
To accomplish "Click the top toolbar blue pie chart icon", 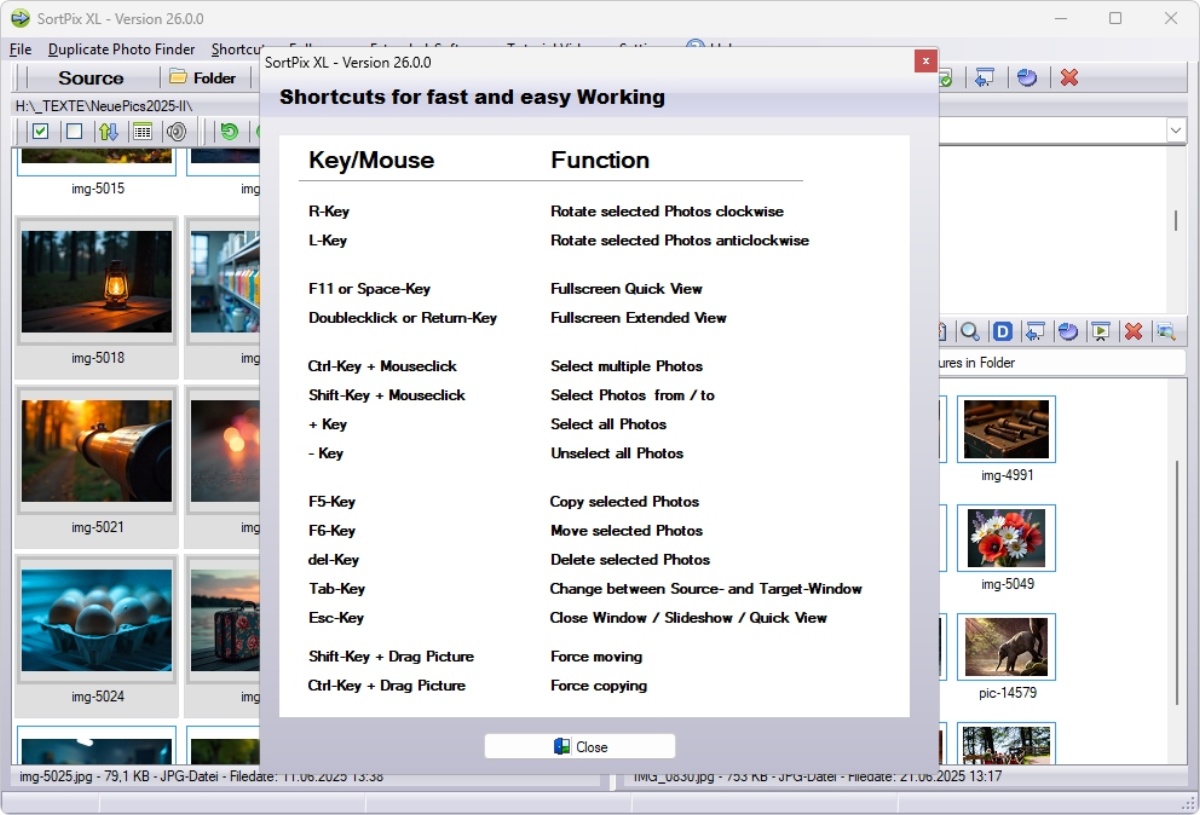I will click(1027, 77).
